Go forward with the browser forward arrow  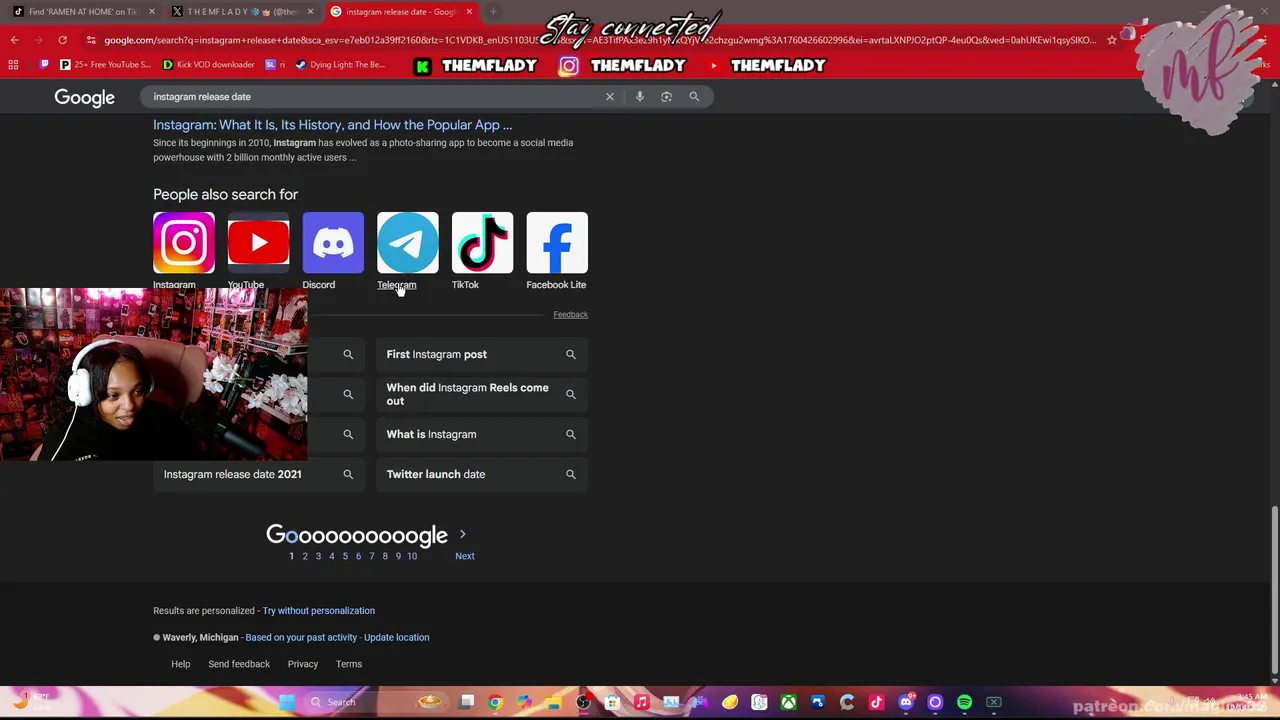pyautogui.click(x=38, y=40)
